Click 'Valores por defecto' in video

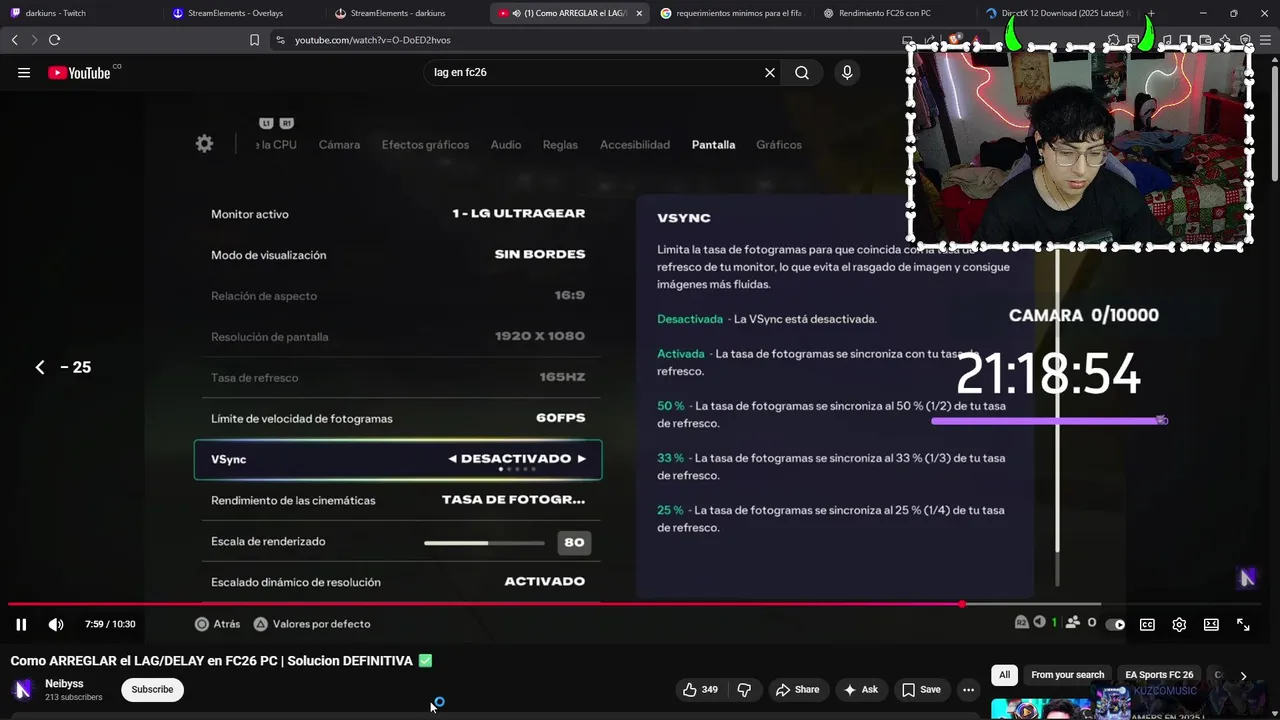[312, 624]
